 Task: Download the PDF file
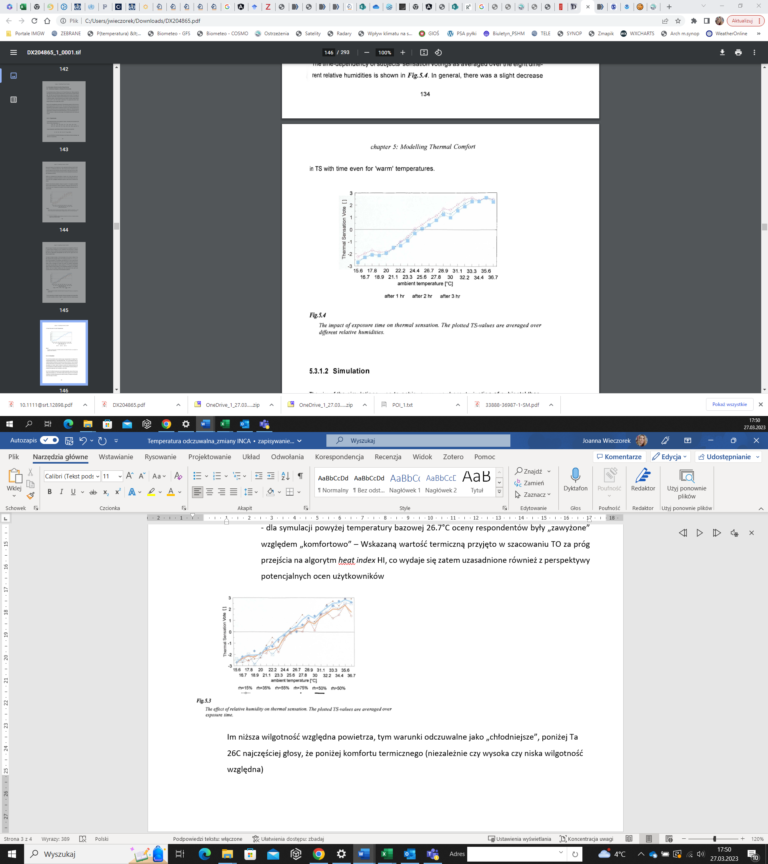[x=722, y=52]
